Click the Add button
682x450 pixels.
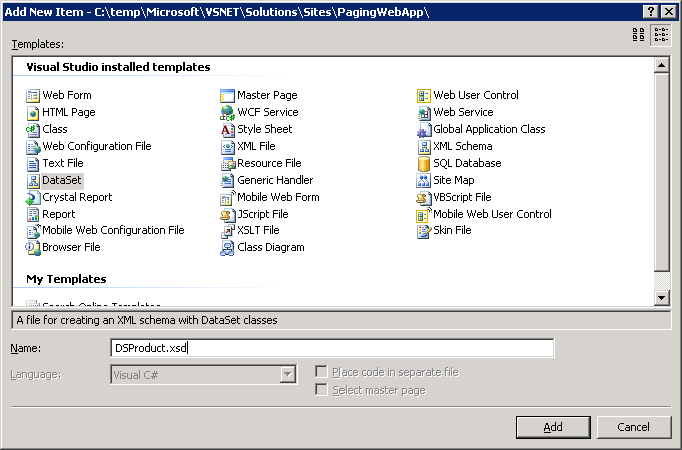pos(553,427)
